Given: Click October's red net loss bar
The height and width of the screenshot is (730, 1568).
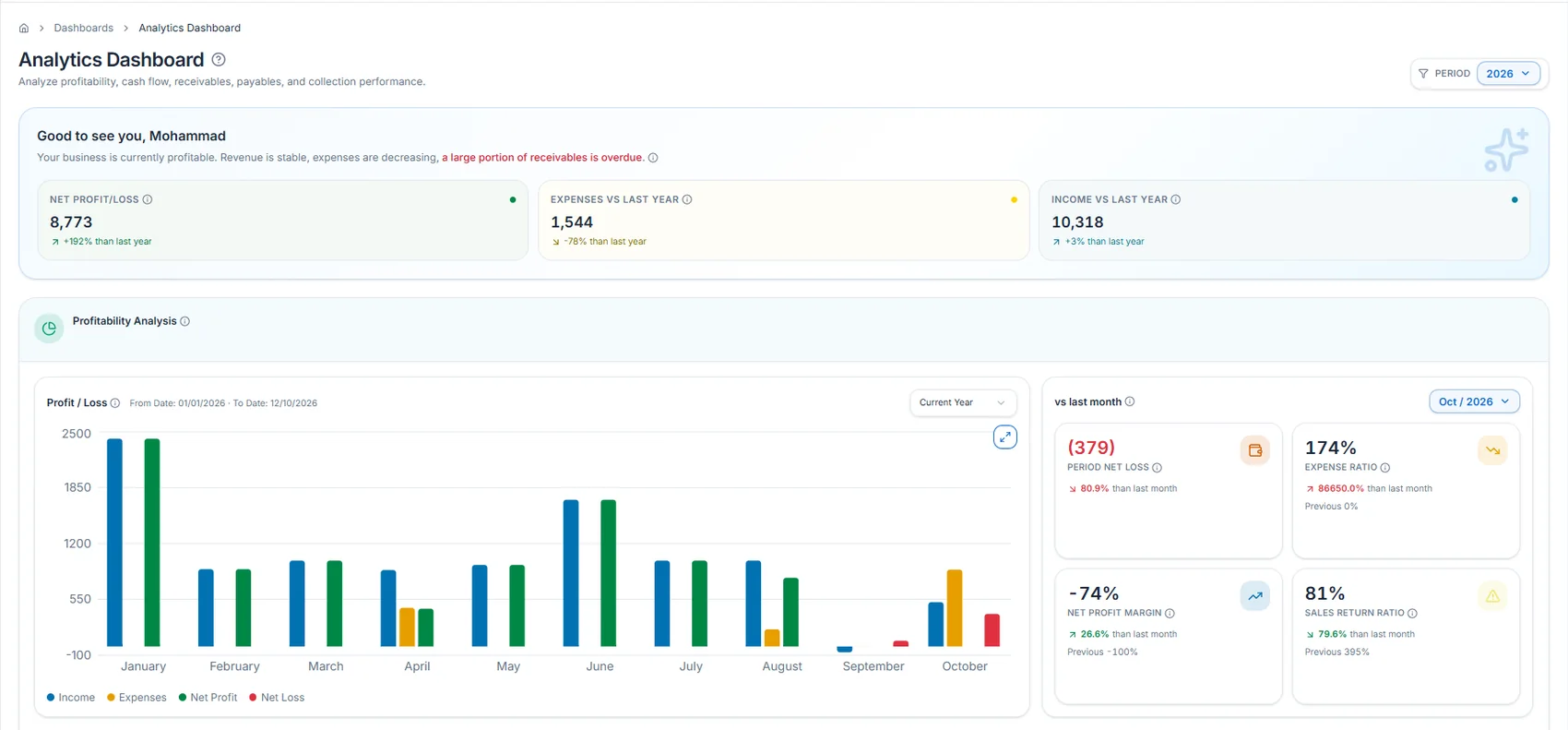Looking at the screenshot, I should coord(992,630).
